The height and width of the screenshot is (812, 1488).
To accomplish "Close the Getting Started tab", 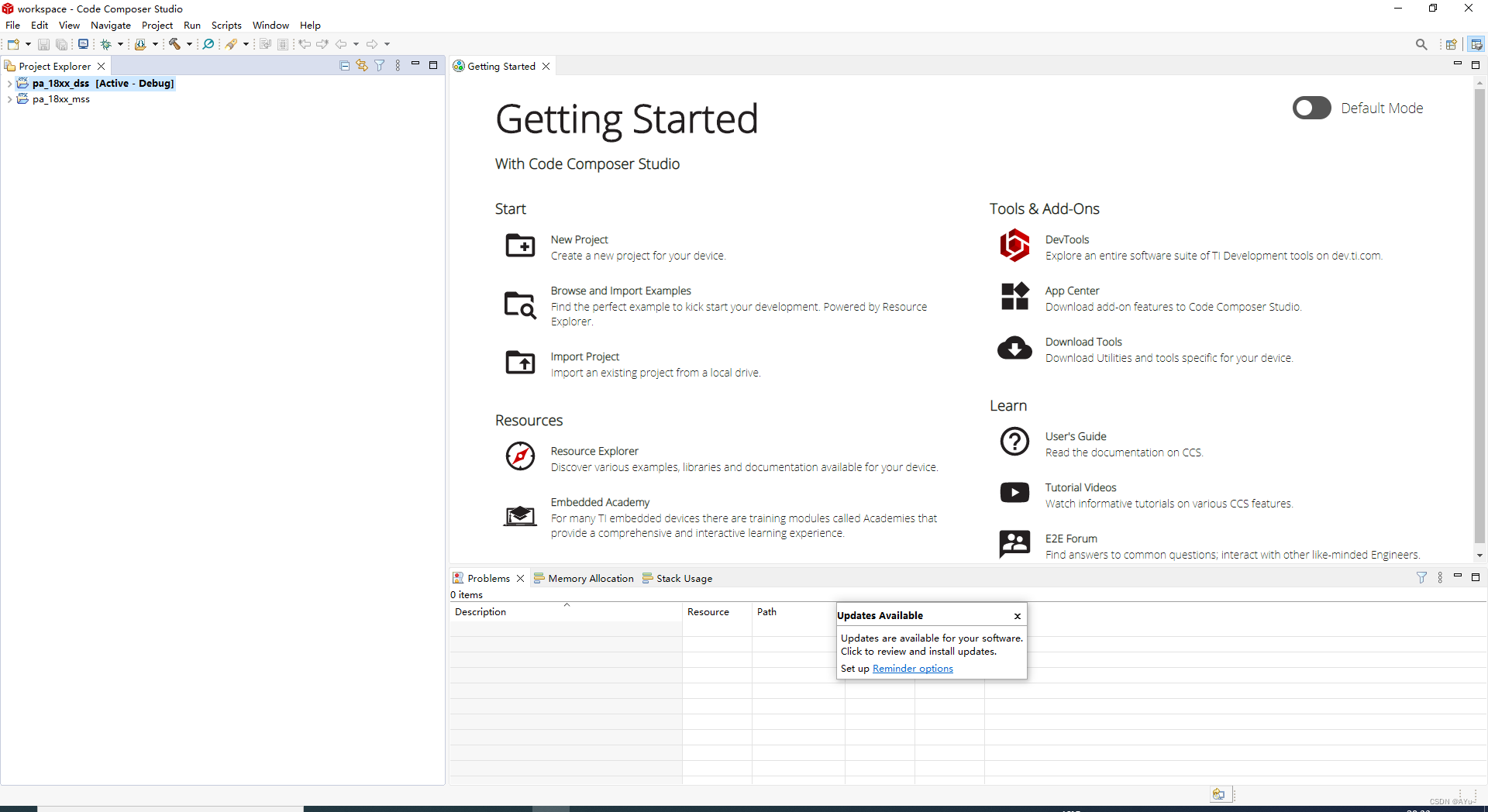I will coord(546,66).
